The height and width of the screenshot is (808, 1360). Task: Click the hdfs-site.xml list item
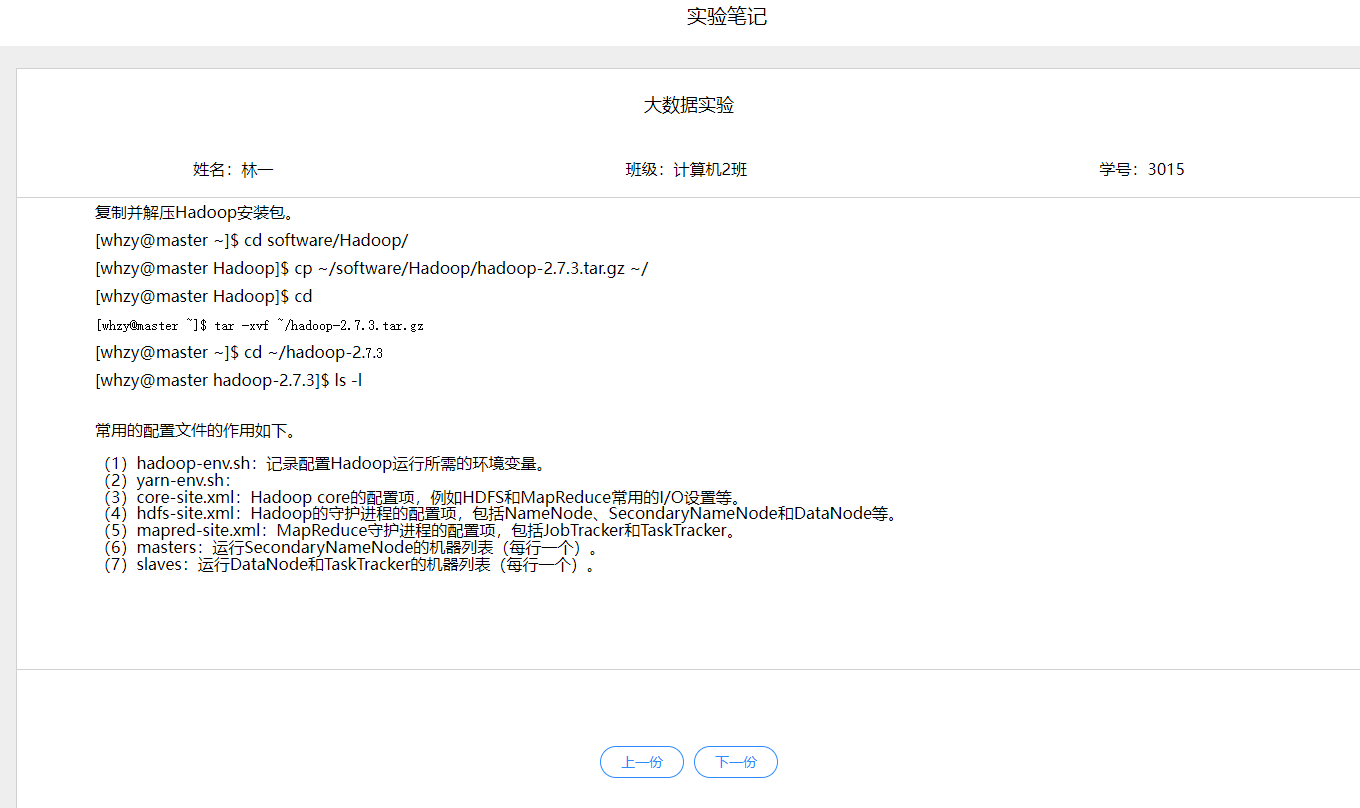[x=498, y=514]
